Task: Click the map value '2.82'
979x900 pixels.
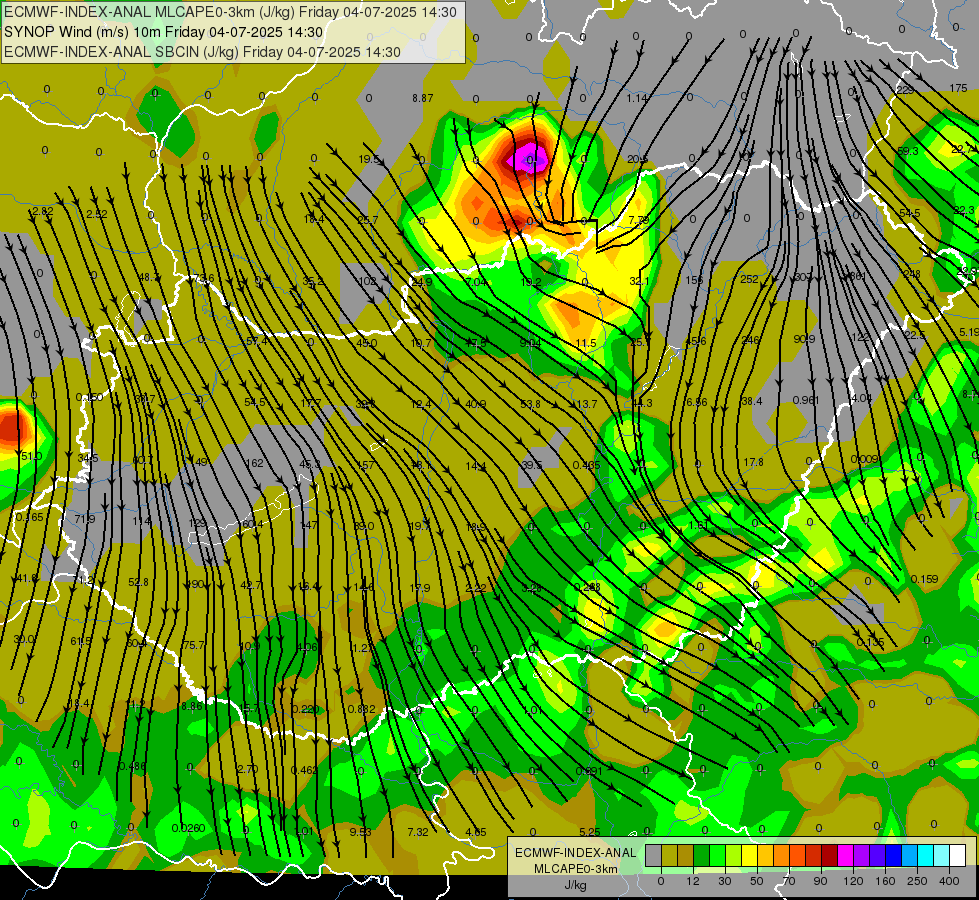Action: click(42, 211)
